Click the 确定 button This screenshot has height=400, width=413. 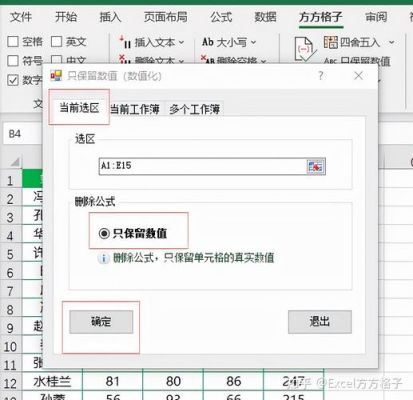(101, 322)
